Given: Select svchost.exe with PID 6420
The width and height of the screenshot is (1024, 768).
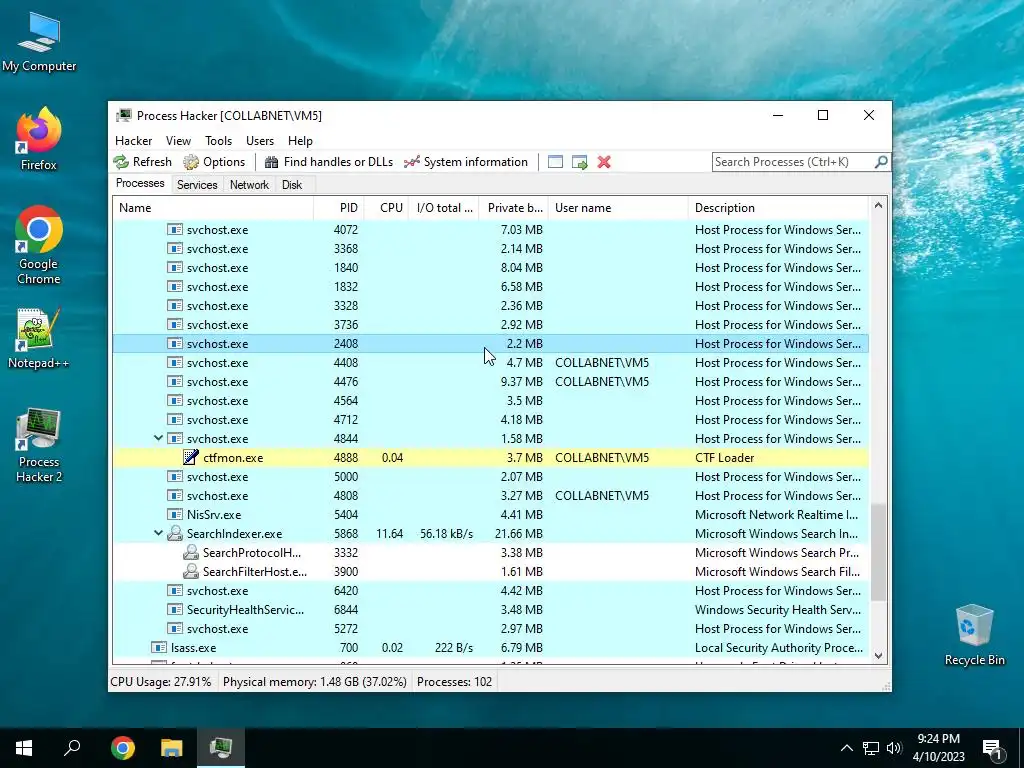Looking at the screenshot, I should (x=490, y=590).
